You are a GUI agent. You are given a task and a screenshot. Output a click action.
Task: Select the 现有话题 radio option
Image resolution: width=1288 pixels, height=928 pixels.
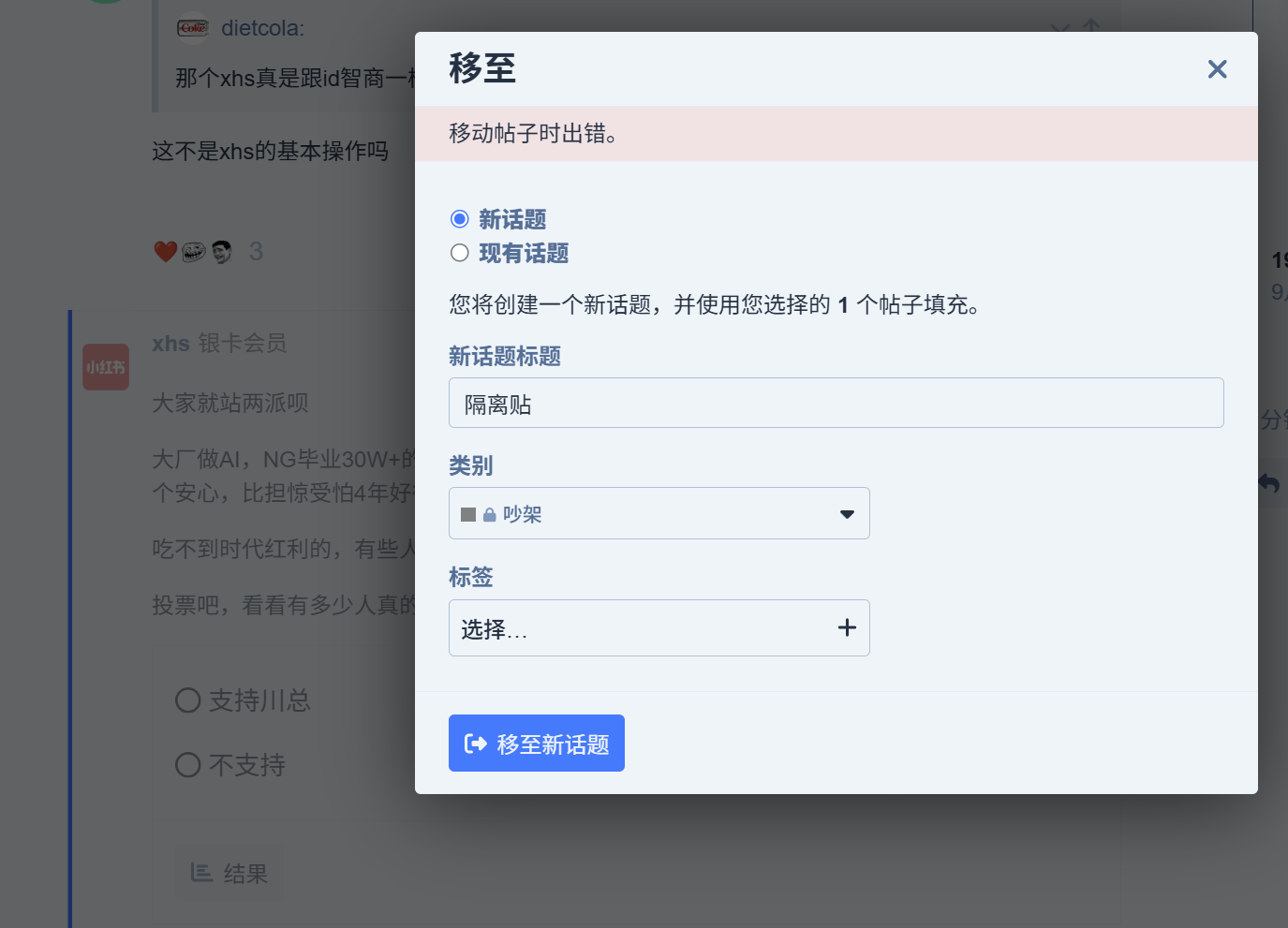[x=460, y=253]
